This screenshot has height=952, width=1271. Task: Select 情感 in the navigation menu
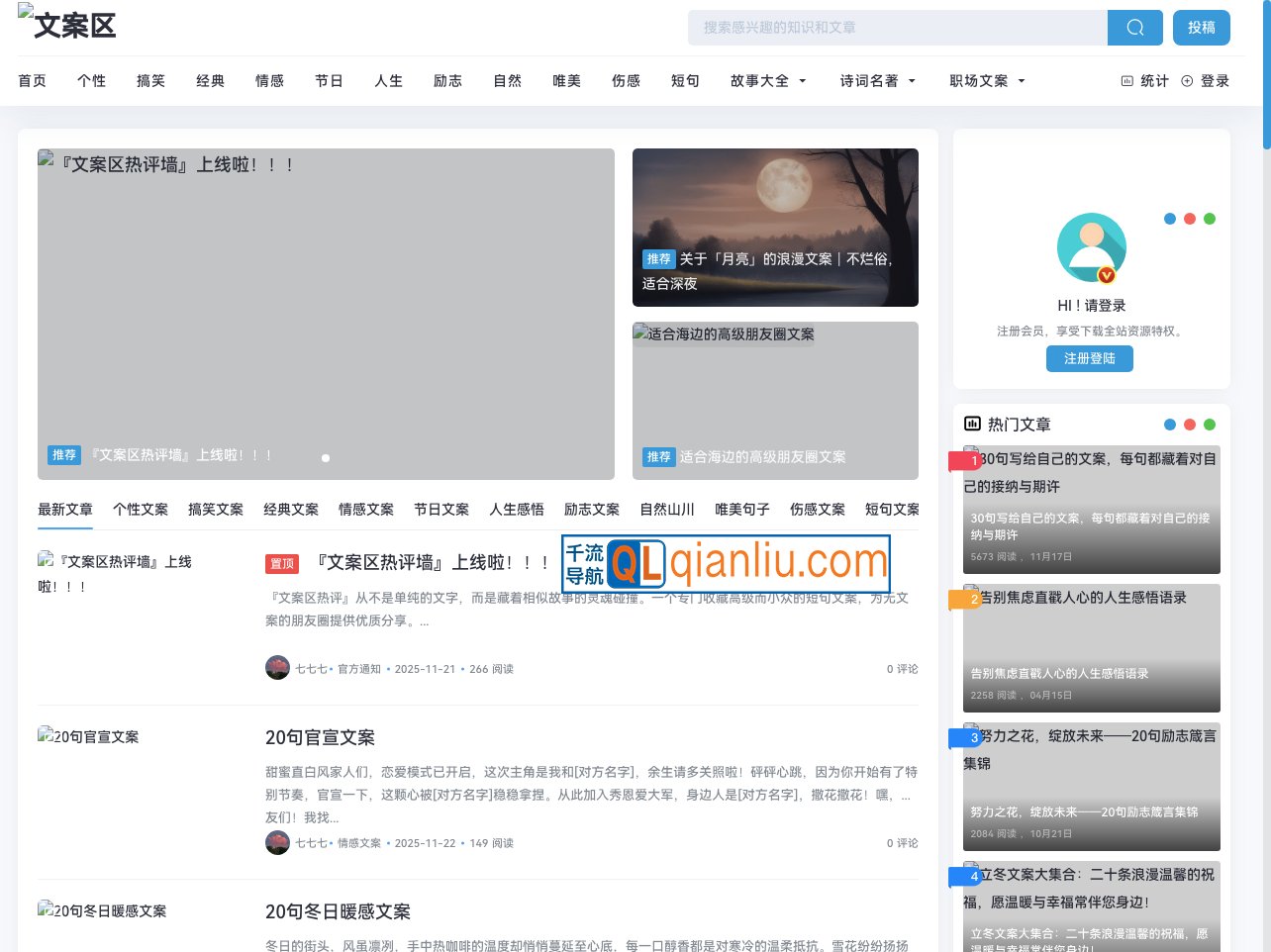point(269,81)
